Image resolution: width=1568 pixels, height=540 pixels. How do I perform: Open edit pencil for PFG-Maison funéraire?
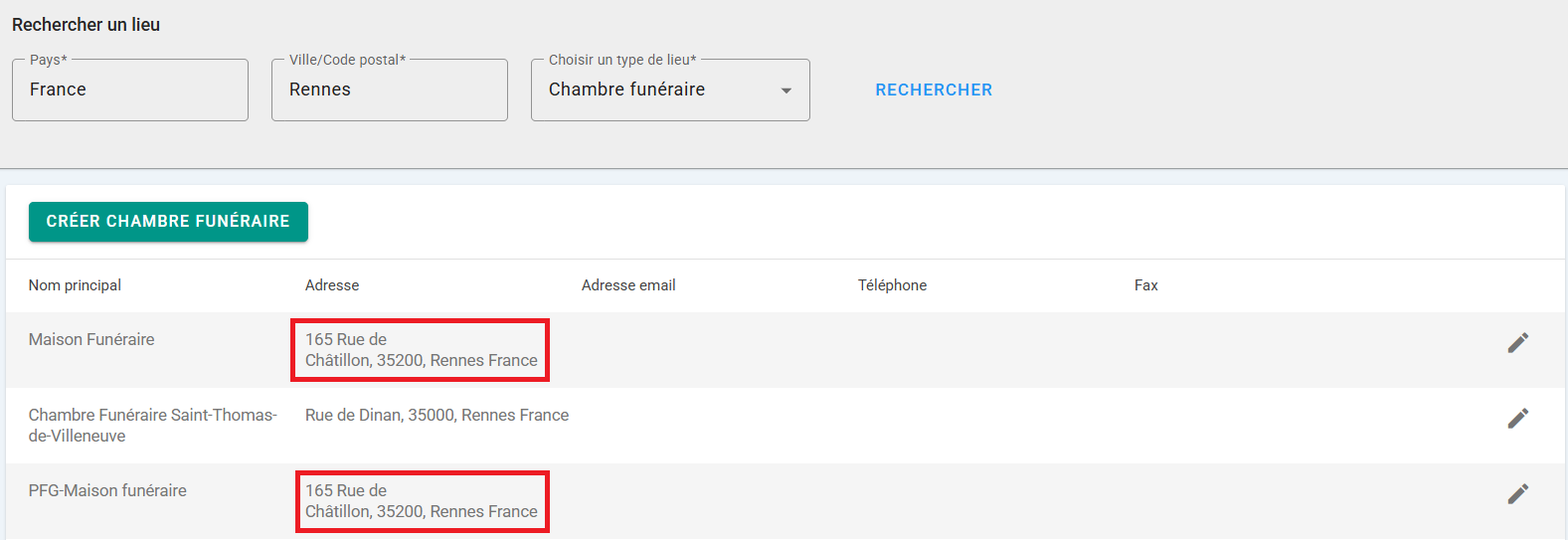(1517, 494)
